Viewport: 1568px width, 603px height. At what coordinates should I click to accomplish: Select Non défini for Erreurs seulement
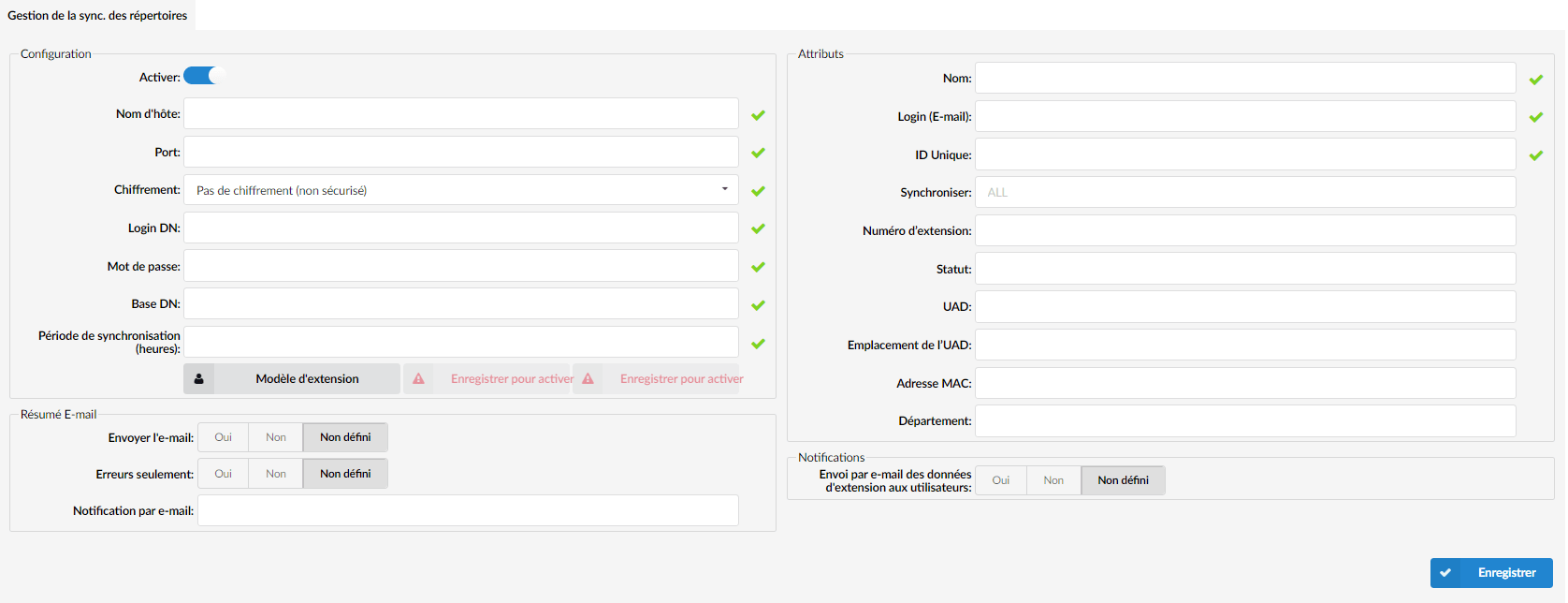(x=345, y=474)
